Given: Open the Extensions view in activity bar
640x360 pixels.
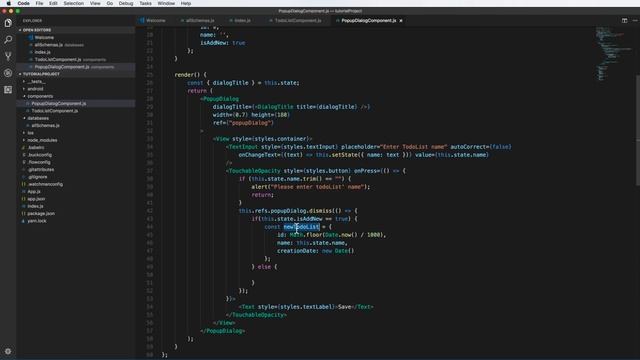Looking at the screenshot, I should coord(8,90).
